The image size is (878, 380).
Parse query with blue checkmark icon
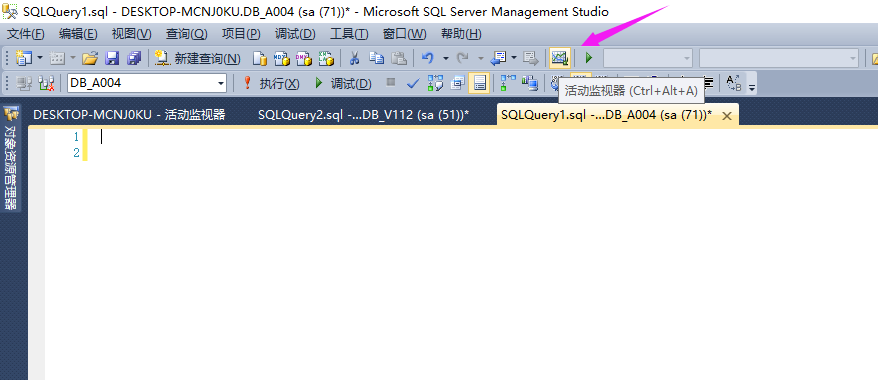coord(413,84)
